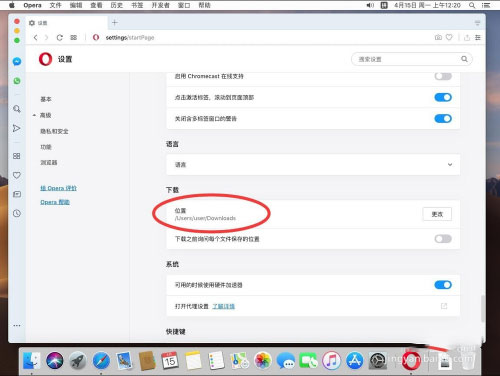
Task: Open a new tab with plus button
Action: 115,23
